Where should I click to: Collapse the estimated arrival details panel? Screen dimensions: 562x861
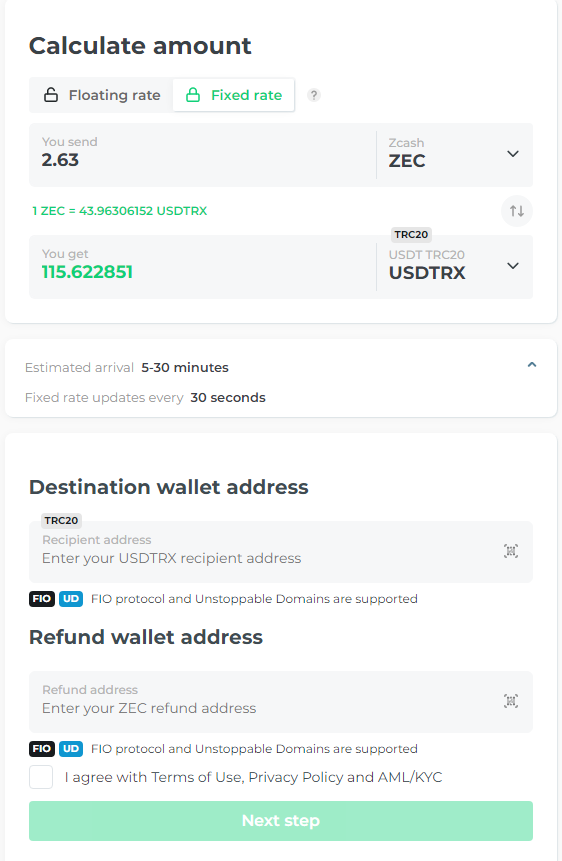pos(532,365)
